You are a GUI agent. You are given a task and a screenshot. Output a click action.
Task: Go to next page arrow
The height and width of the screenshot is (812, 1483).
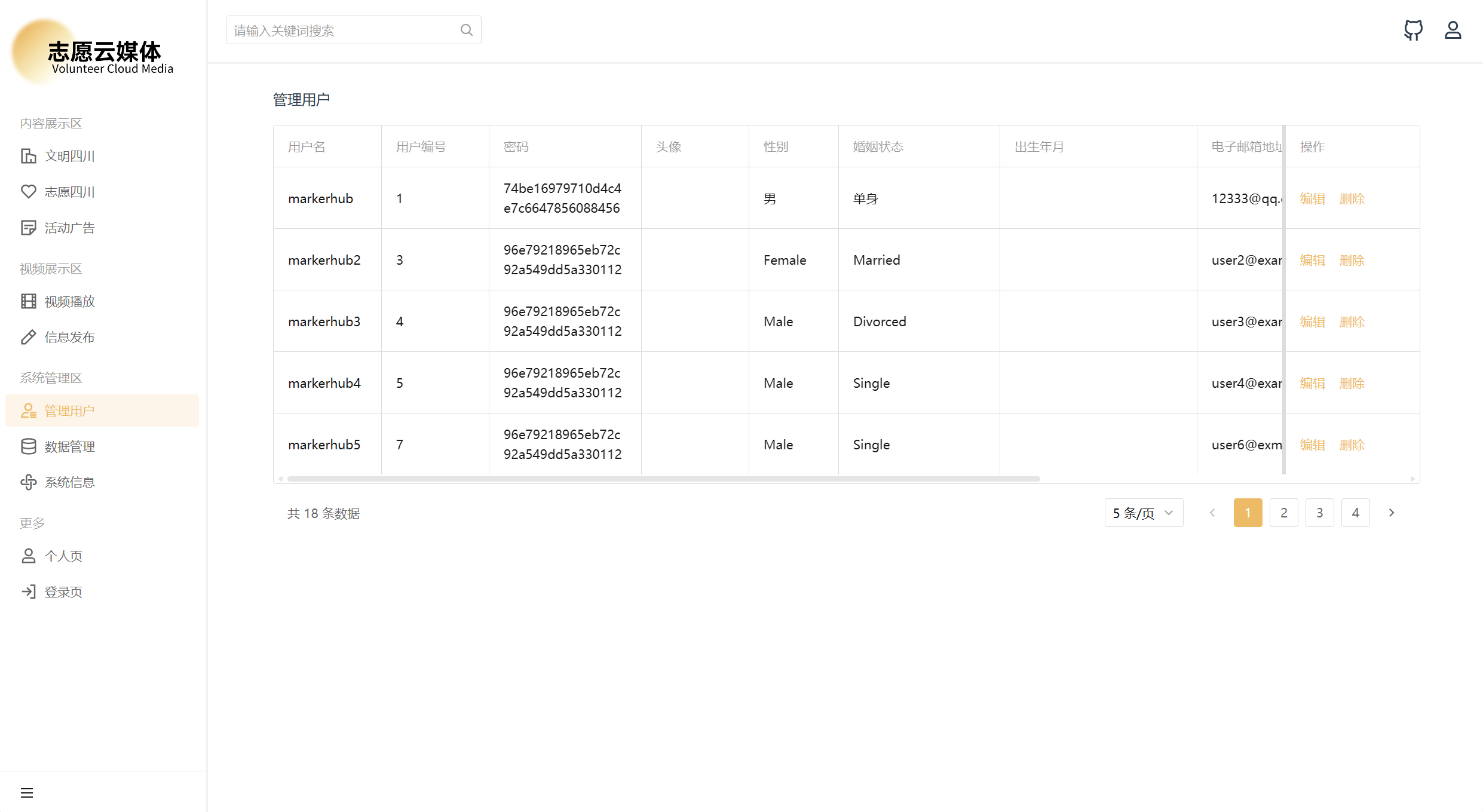[1391, 513]
